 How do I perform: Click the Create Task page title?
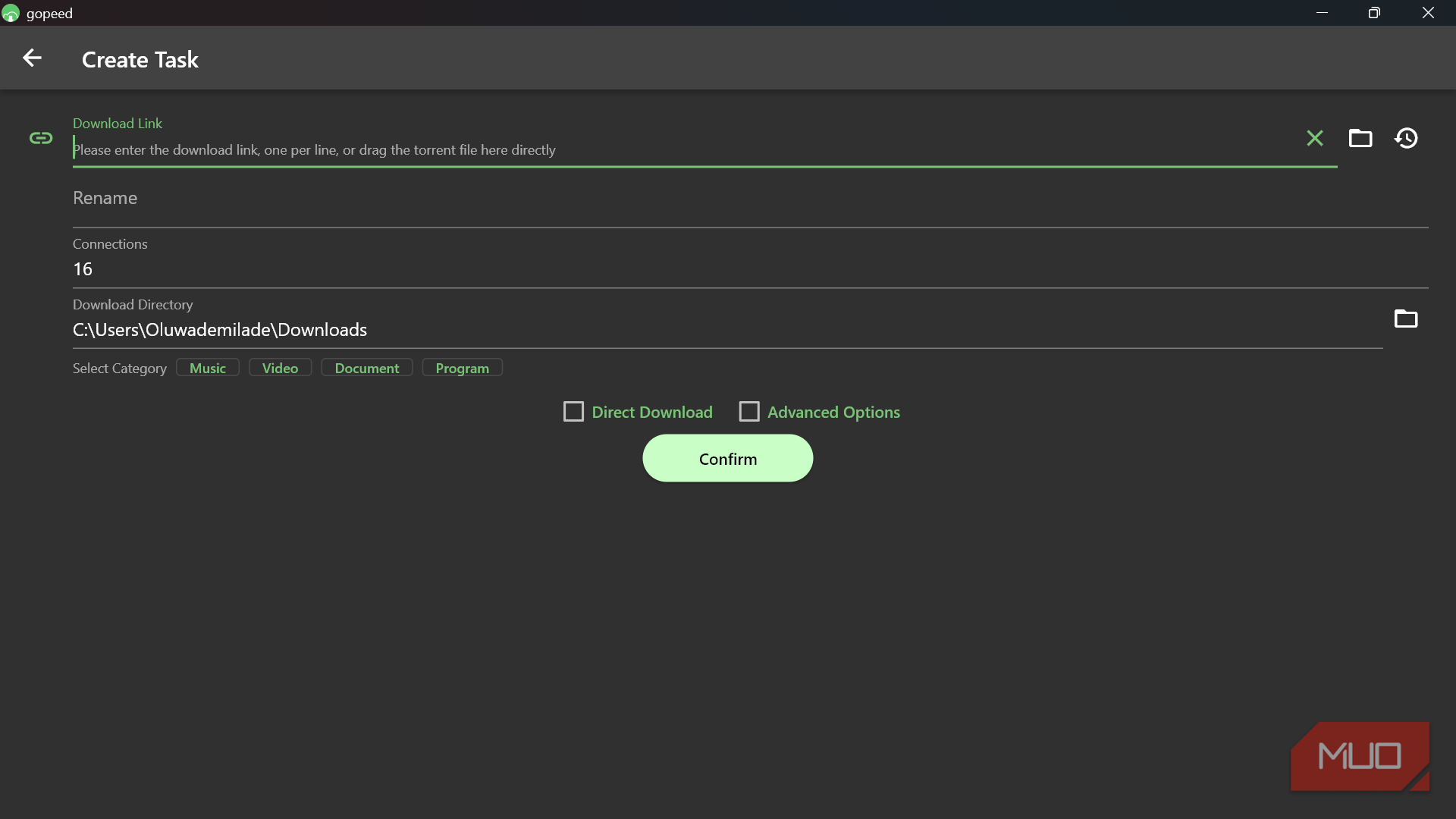tap(140, 60)
